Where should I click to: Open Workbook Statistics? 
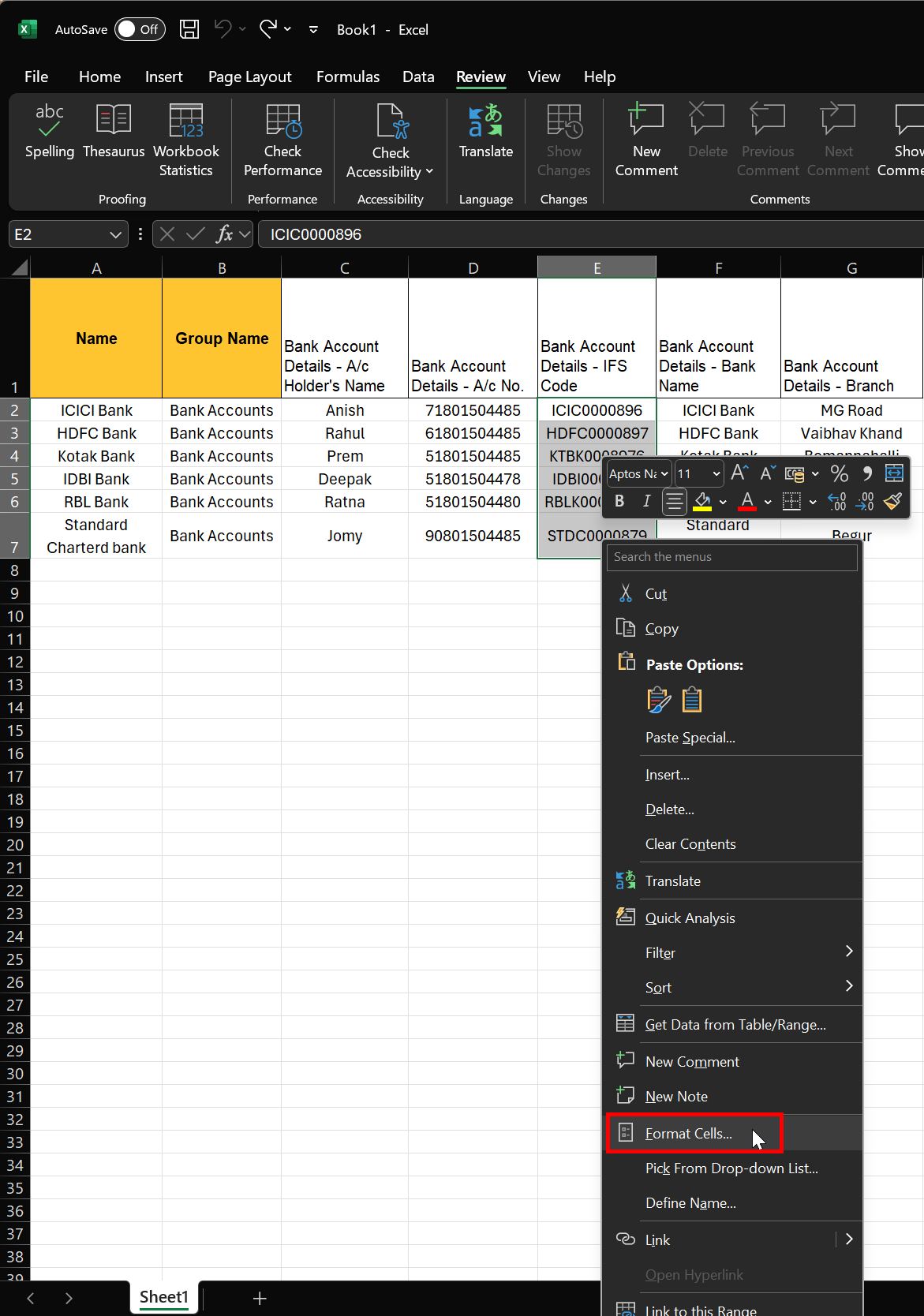pyautogui.click(x=186, y=140)
